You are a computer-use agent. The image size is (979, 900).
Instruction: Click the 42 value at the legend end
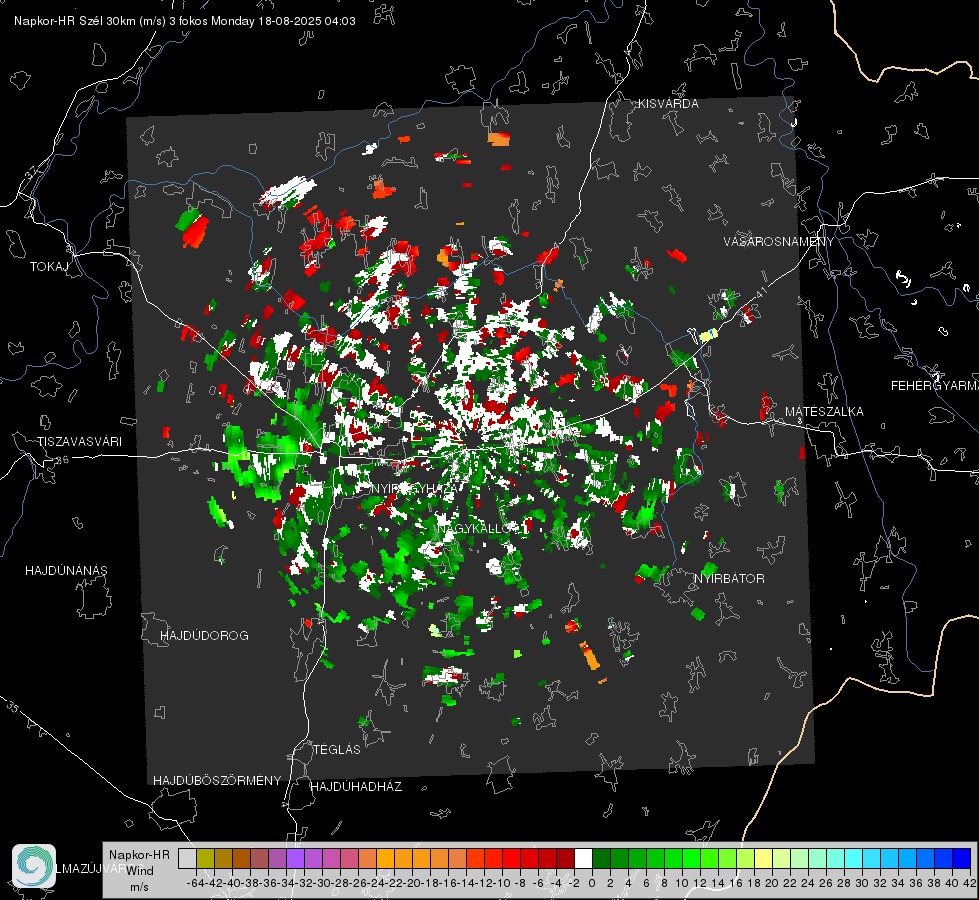(x=969, y=883)
